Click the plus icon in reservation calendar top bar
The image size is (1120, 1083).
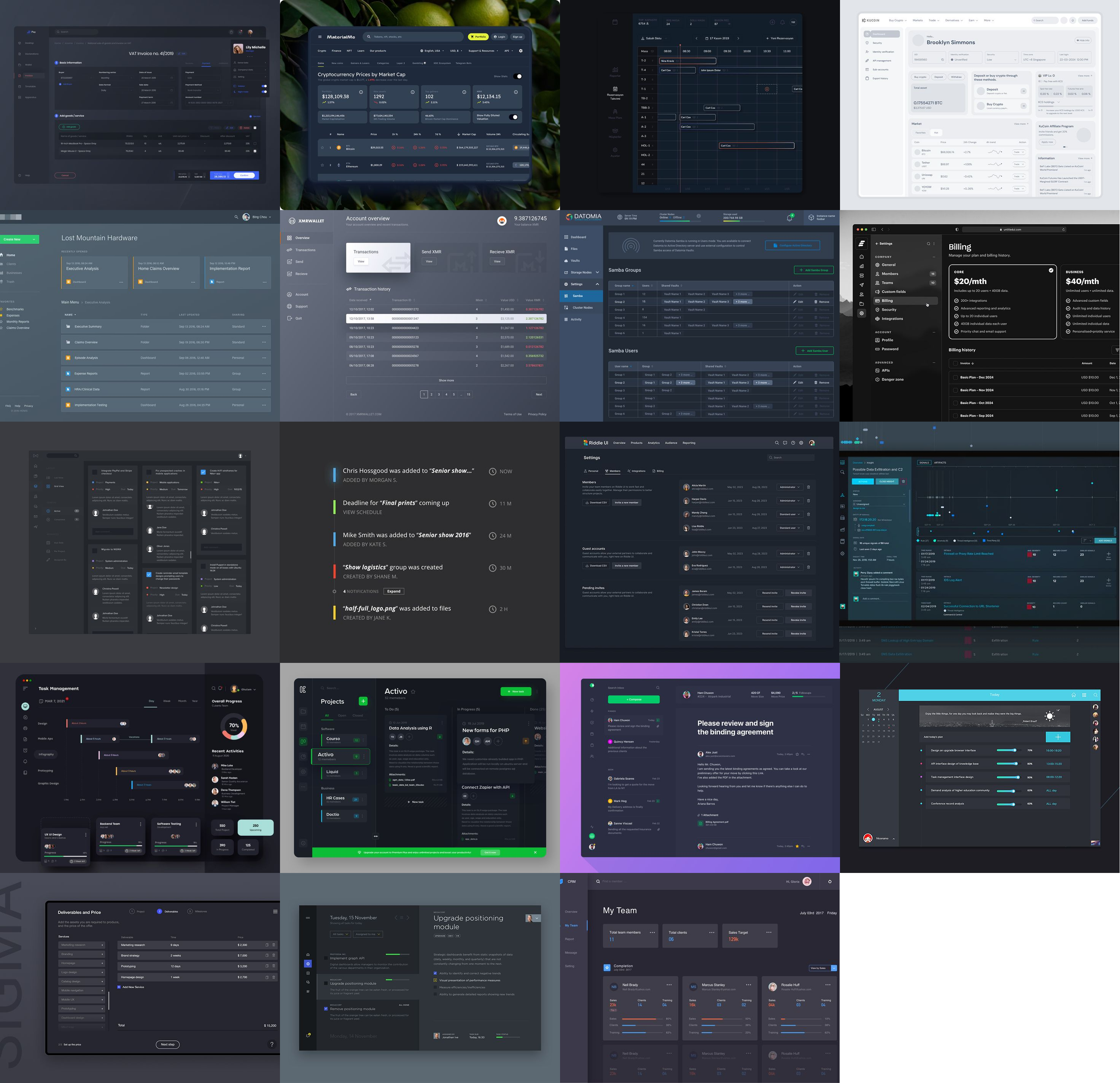point(773,22)
